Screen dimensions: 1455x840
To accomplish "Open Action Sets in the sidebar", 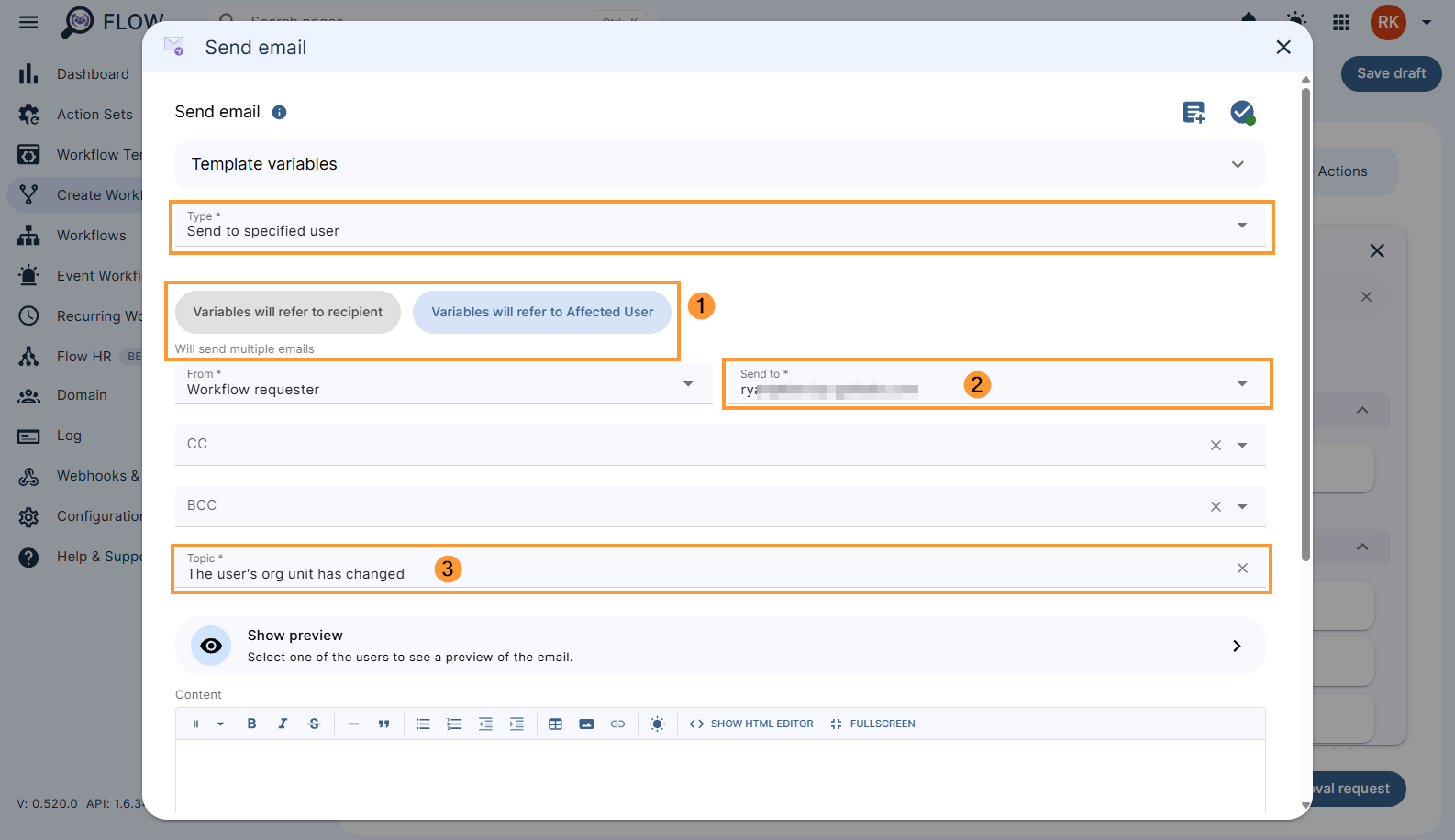I will pos(94,115).
